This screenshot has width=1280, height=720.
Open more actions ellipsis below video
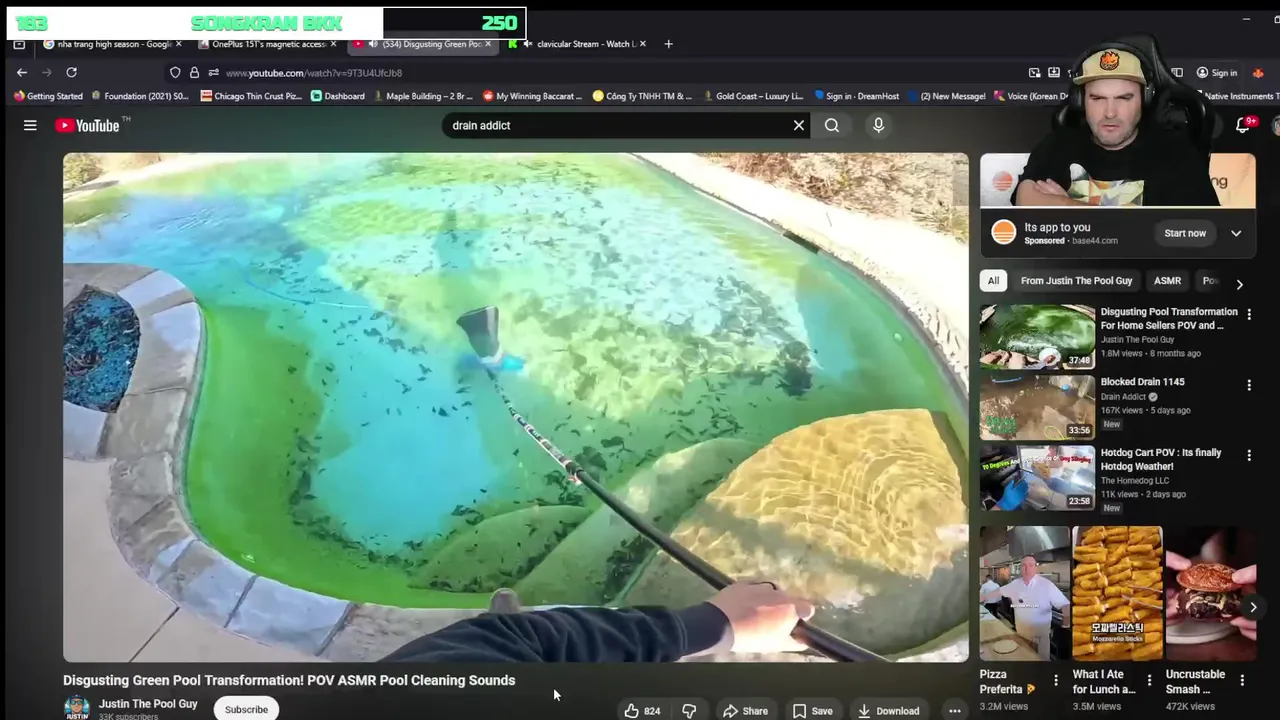click(x=955, y=710)
